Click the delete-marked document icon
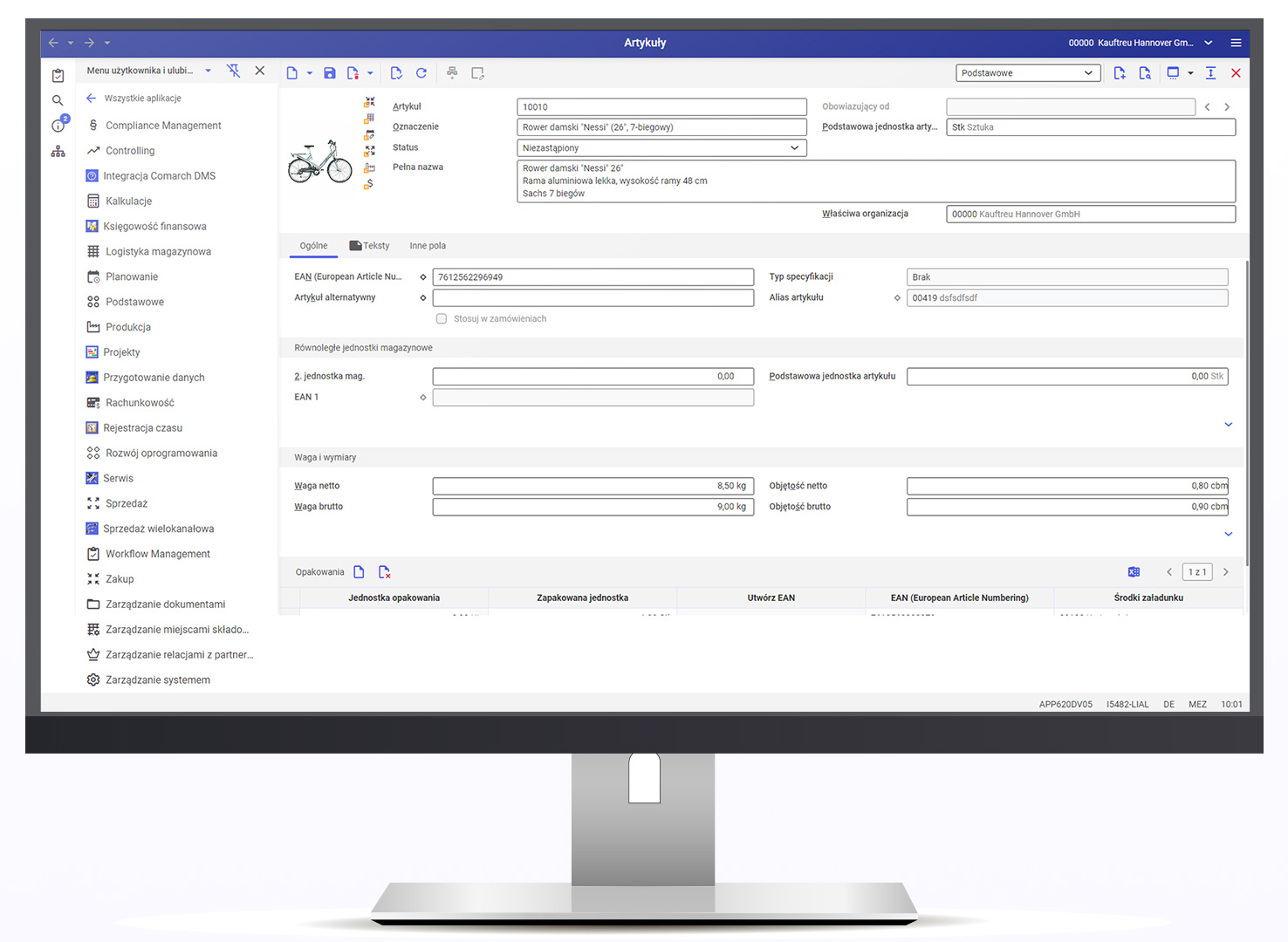 [353, 73]
